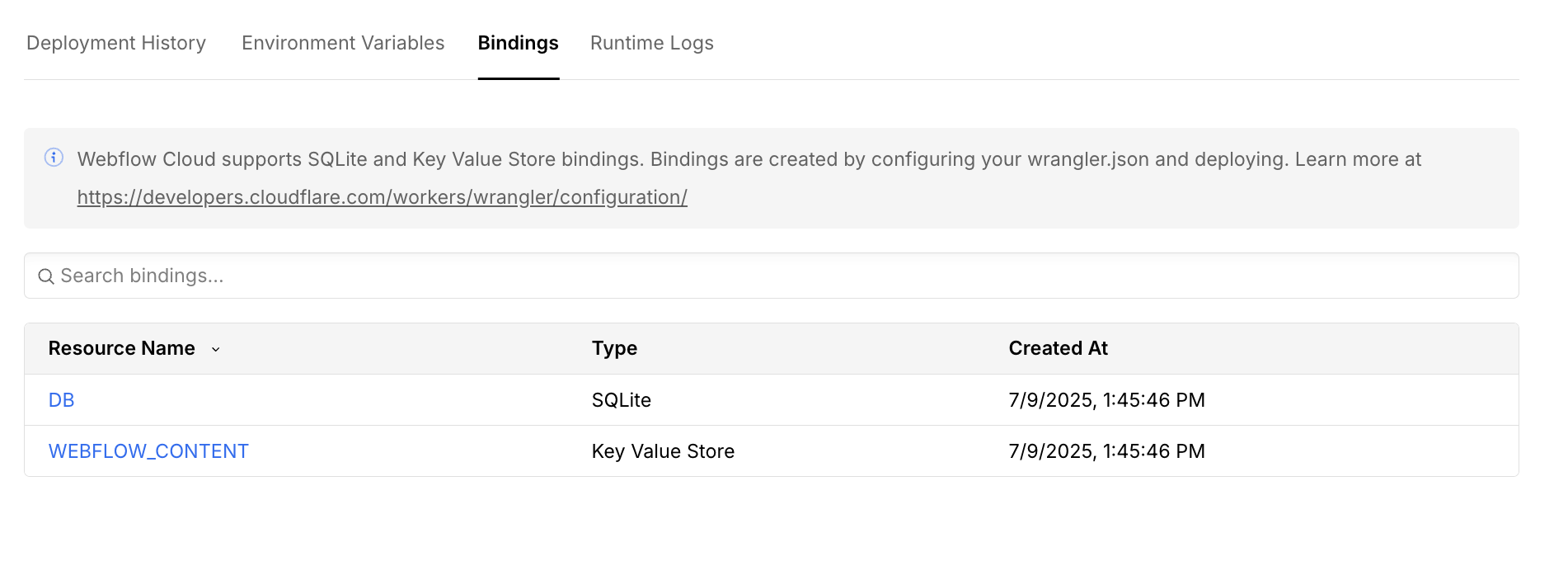Click the Resource Name column header
This screenshot has width=1568, height=566.
pyautogui.click(x=122, y=348)
